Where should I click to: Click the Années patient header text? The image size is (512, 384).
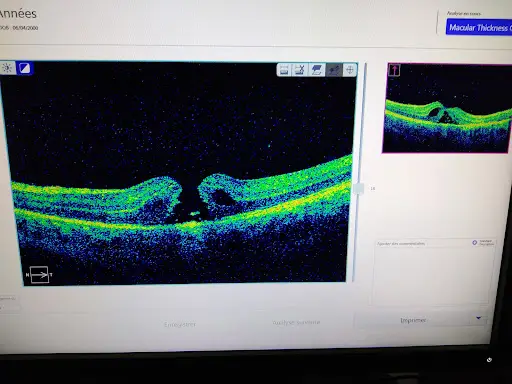[x=17, y=14]
